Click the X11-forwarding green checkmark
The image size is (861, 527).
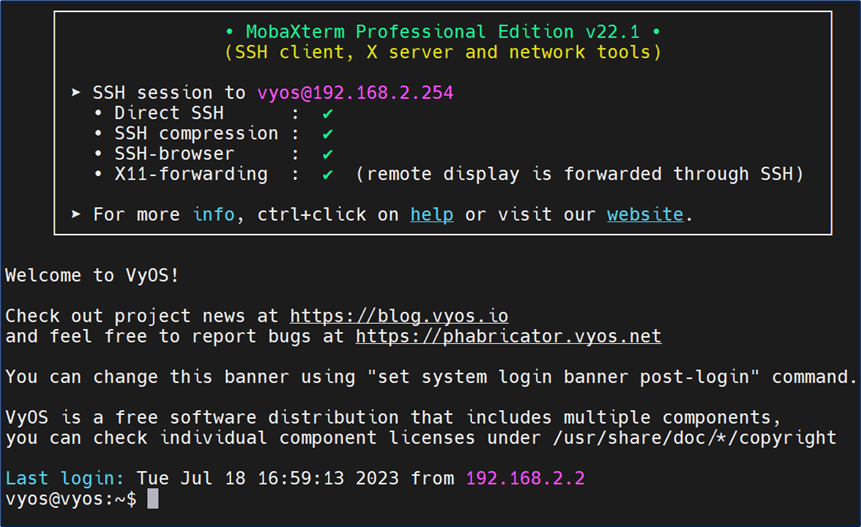coord(327,174)
